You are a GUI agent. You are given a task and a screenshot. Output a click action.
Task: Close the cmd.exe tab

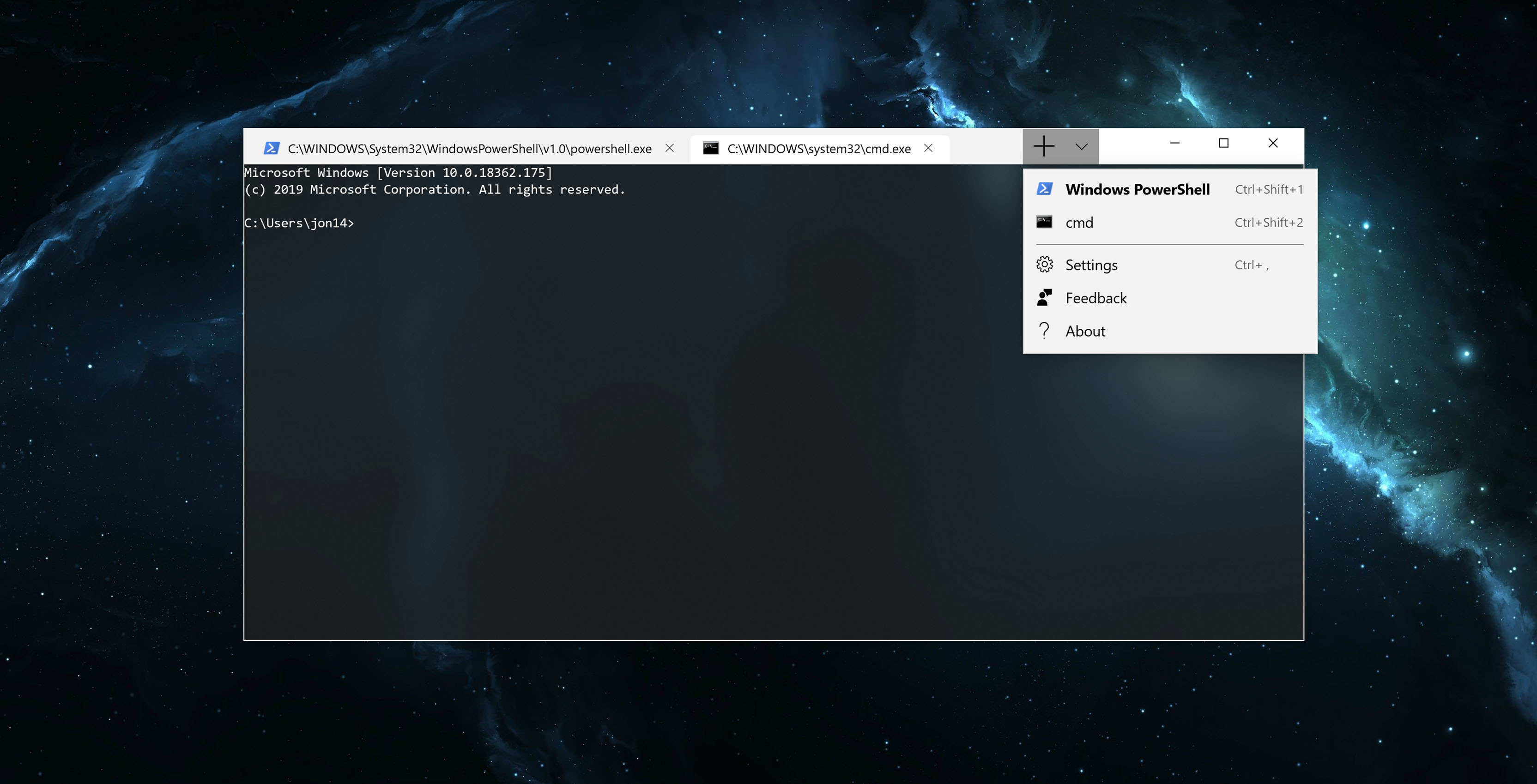click(x=928, y=148)
